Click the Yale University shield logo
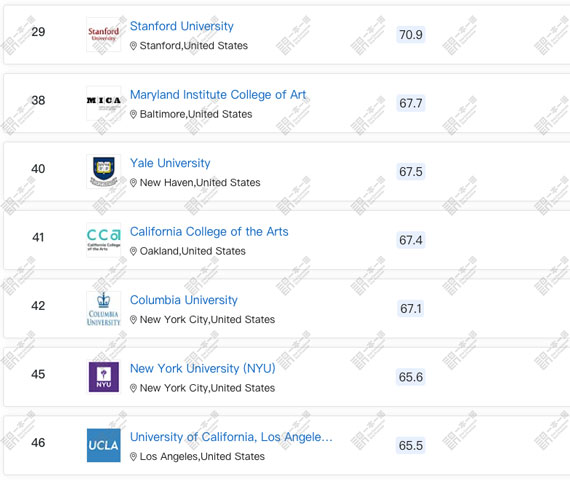Viewport: 570px width, 480px height. (x=104, y=171)
